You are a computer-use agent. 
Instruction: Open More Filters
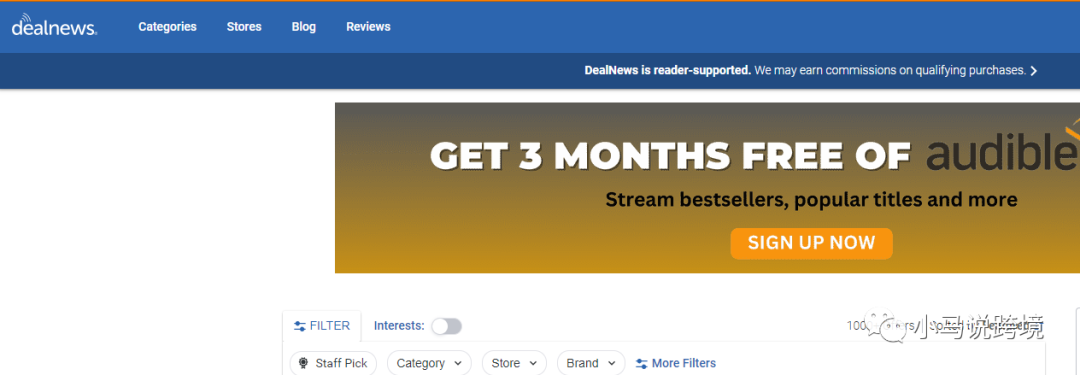[676, 363]
